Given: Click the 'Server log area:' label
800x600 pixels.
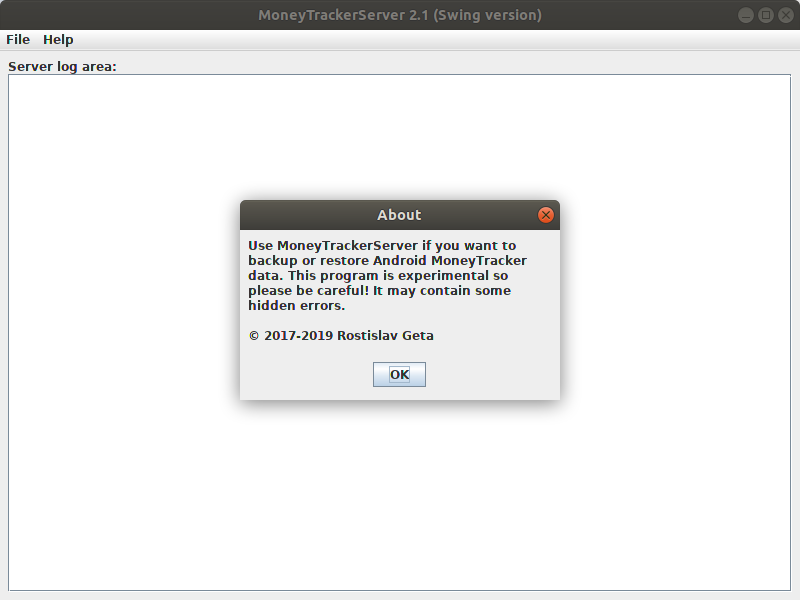Looking at the screenshot, I should [62, 67].
